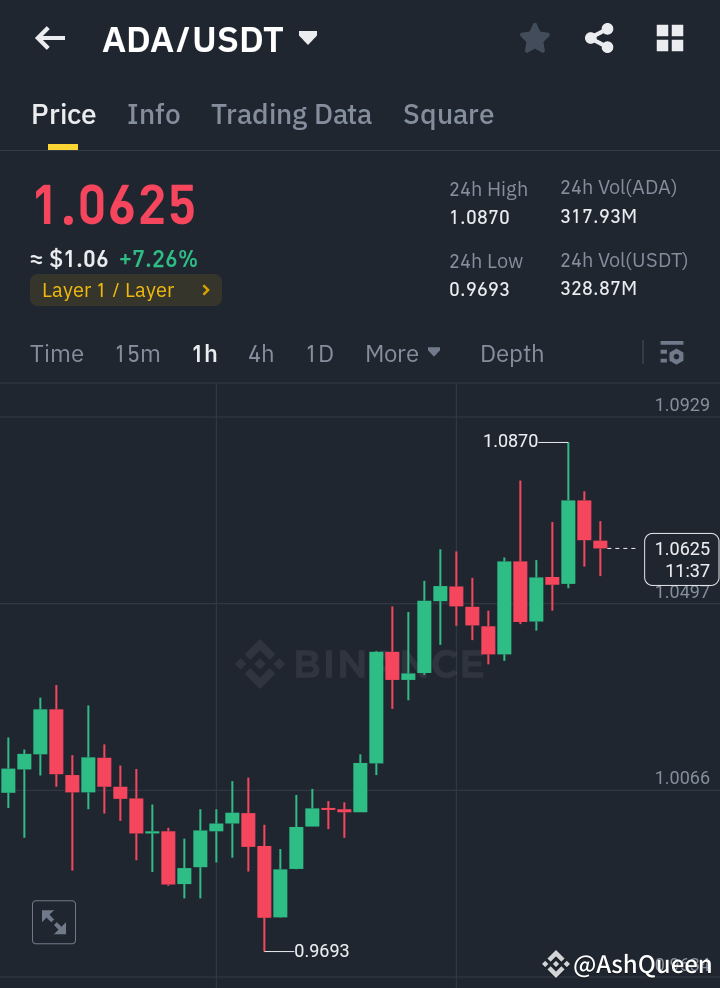The image size is (720, 988).
Task: Select the 0.9693 low price label
Action: coord(322,951)
